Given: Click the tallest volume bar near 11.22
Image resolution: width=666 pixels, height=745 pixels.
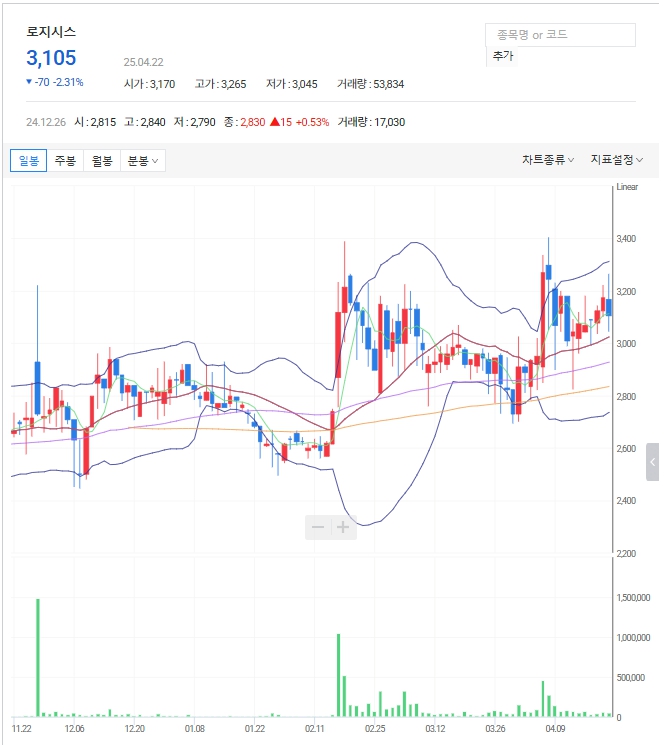Looking at the screenshot, I should (x=38, y=658).
